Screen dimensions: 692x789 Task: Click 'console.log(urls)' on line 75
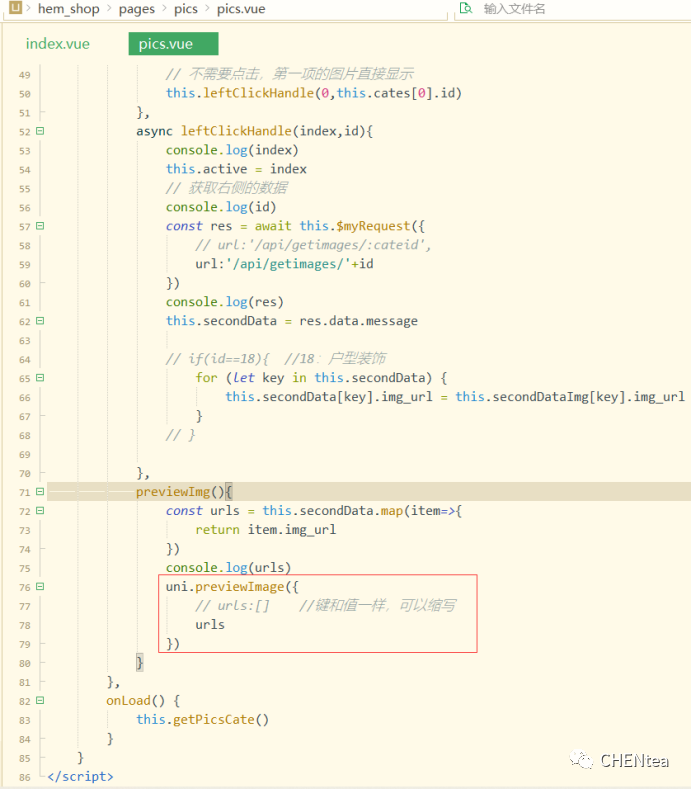228,568
